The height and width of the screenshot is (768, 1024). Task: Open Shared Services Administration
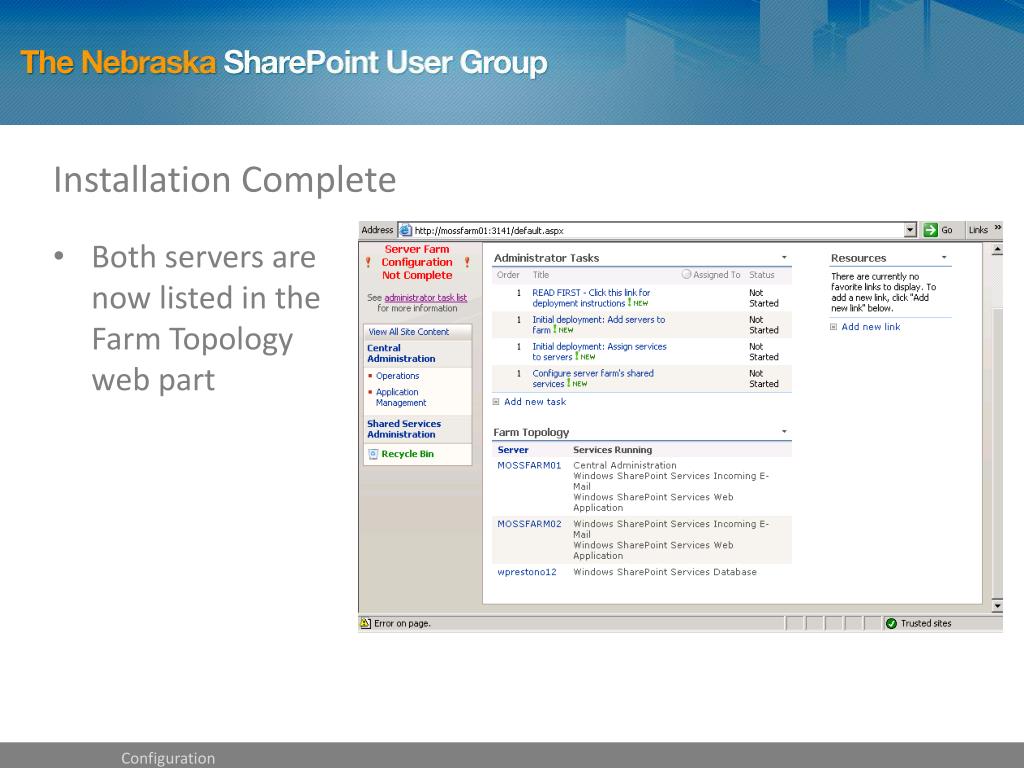[404, 429]
